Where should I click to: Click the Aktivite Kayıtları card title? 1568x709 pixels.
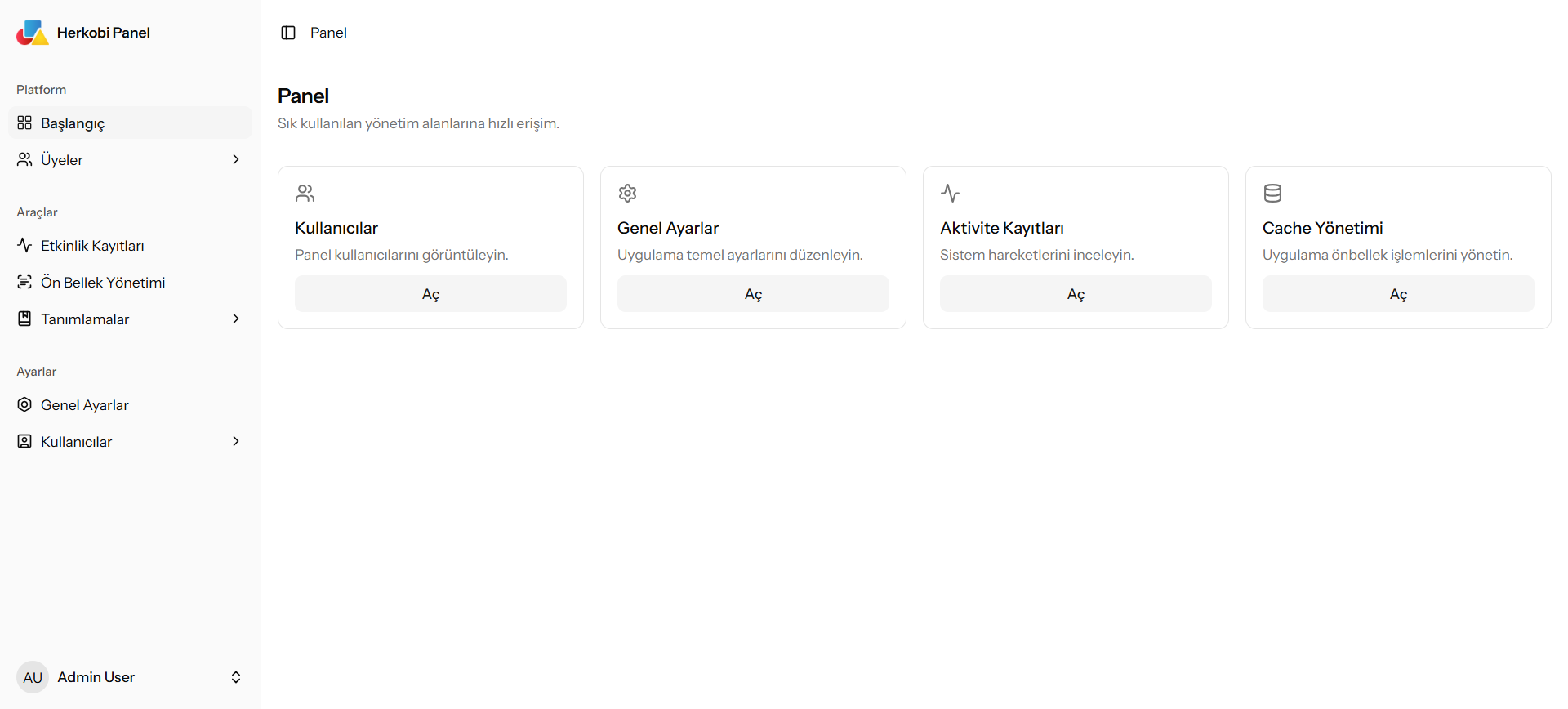[x=1002, y=228]
